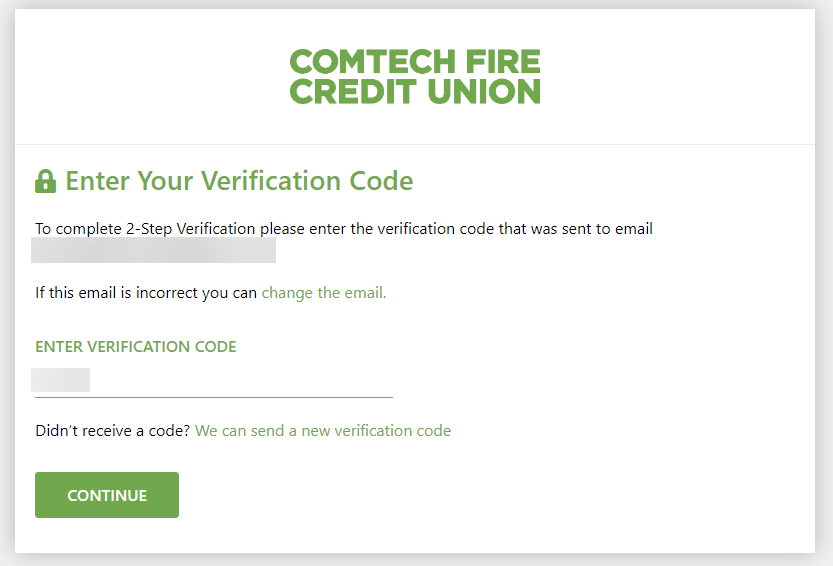Image resolution: width=833 pixels, height=566 pixels.
Task: Click the "CREDIT UNION" line of the logo
Action: (x=415, y=92)
